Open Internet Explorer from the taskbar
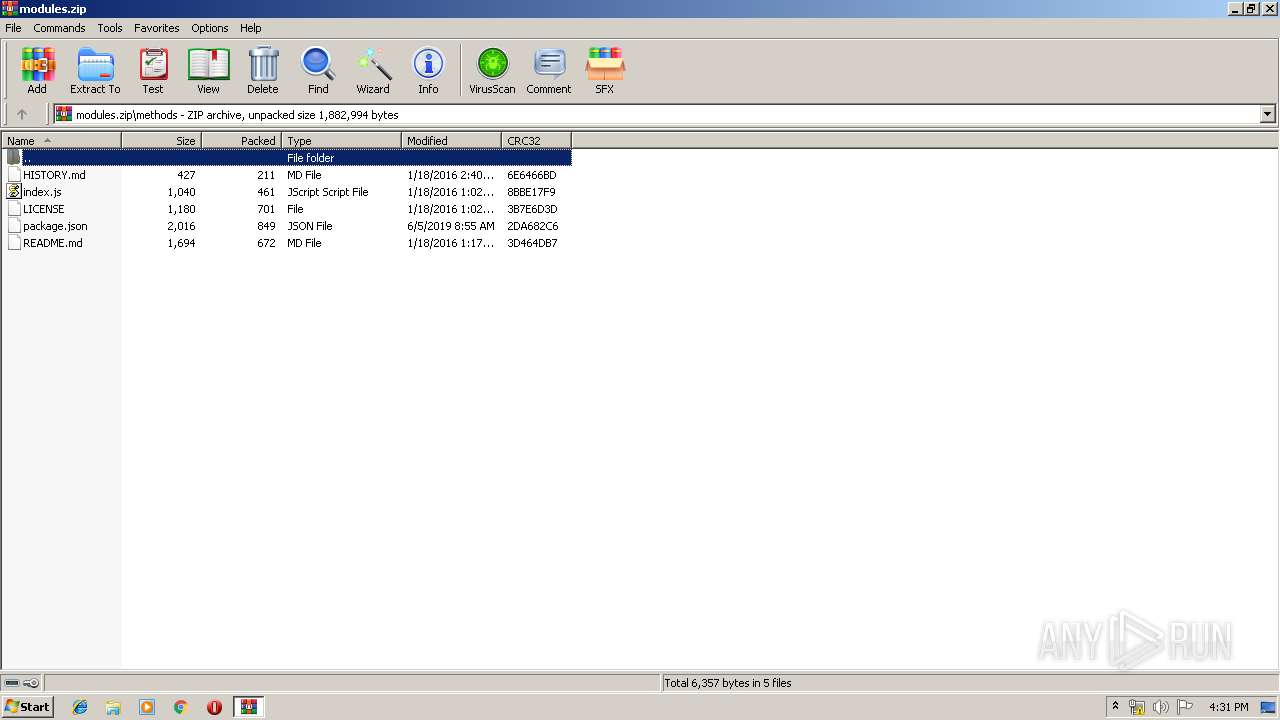The image size is (1280, 720). coord(80,707)
